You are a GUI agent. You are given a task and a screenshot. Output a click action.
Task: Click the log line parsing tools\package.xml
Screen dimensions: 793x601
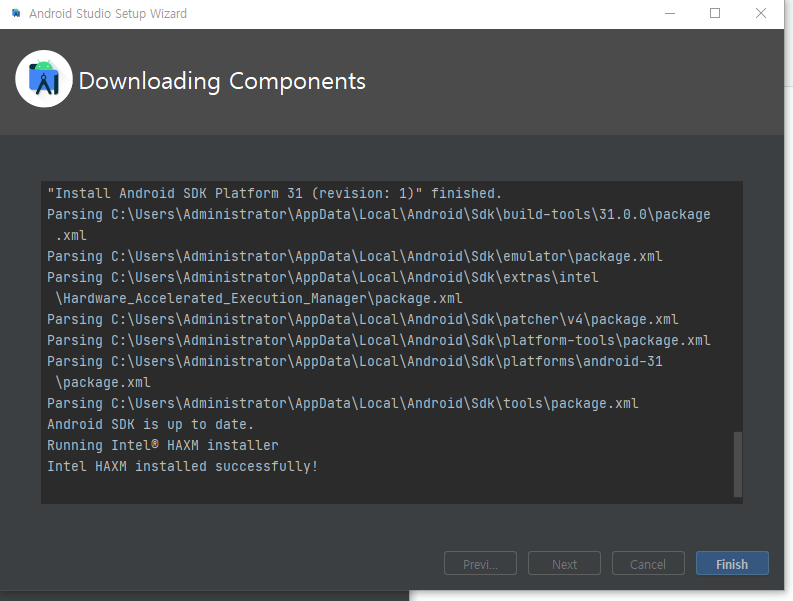coord(343,403)
